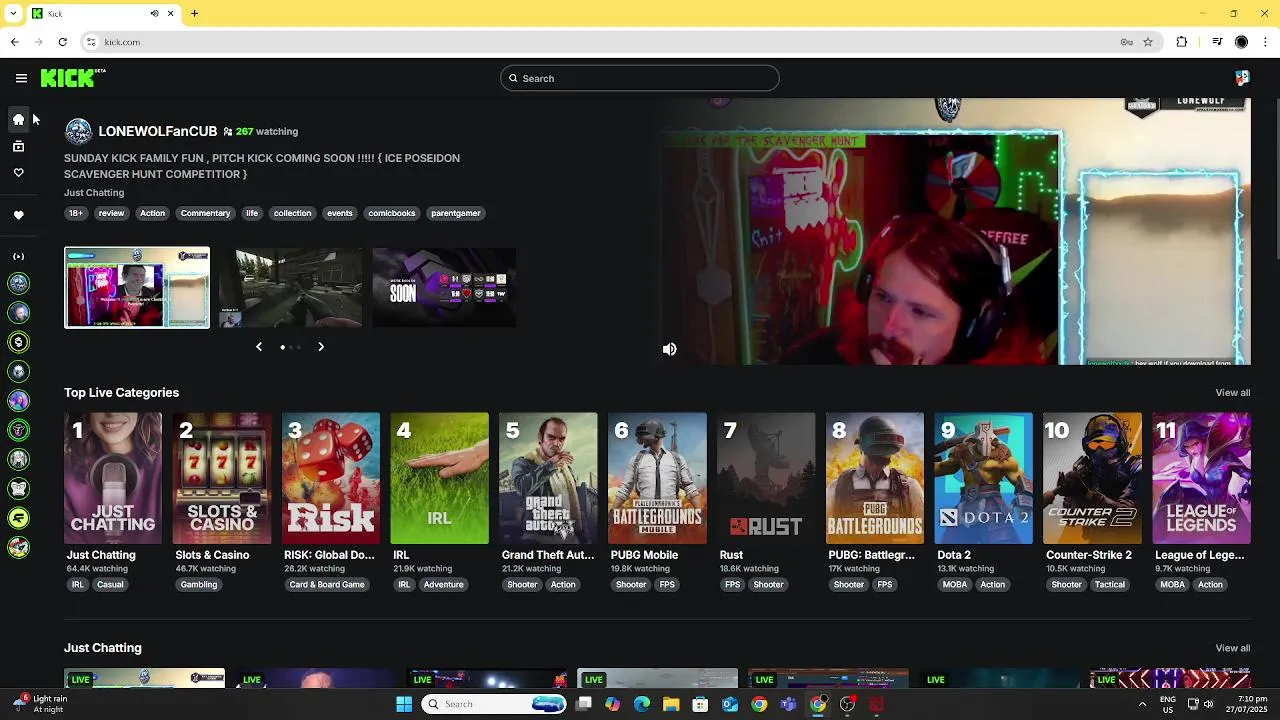Open the RISK: Global Domination category card
The height and width of the screenshot is (720, 1280).
(x=331, y=478)
